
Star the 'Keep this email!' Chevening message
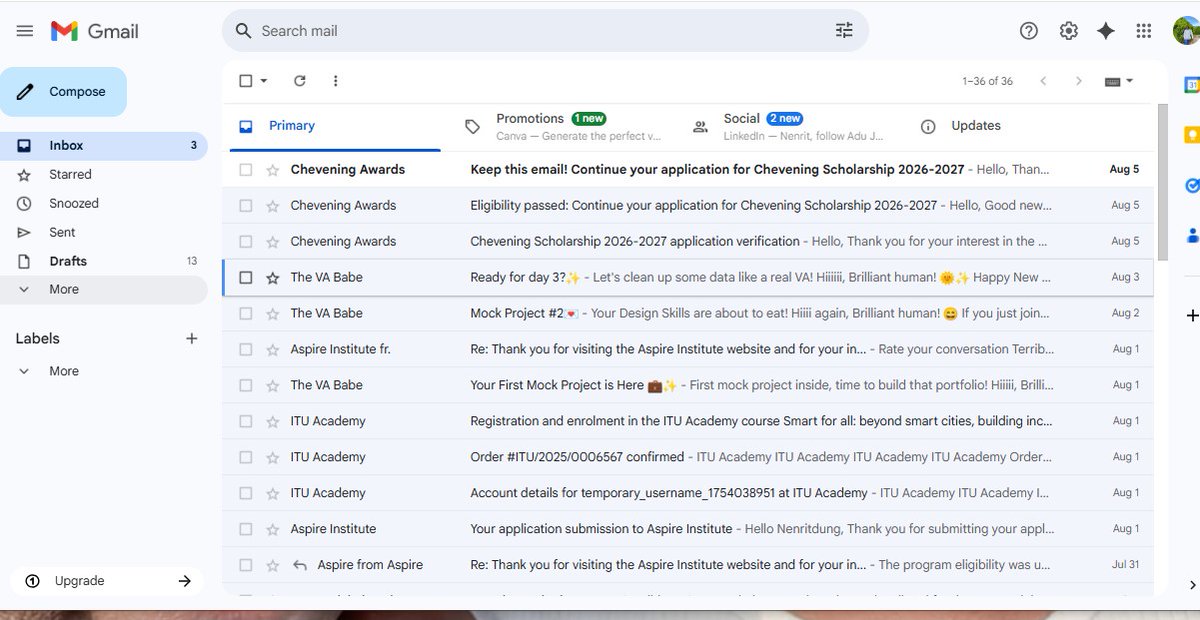[272, 170]
